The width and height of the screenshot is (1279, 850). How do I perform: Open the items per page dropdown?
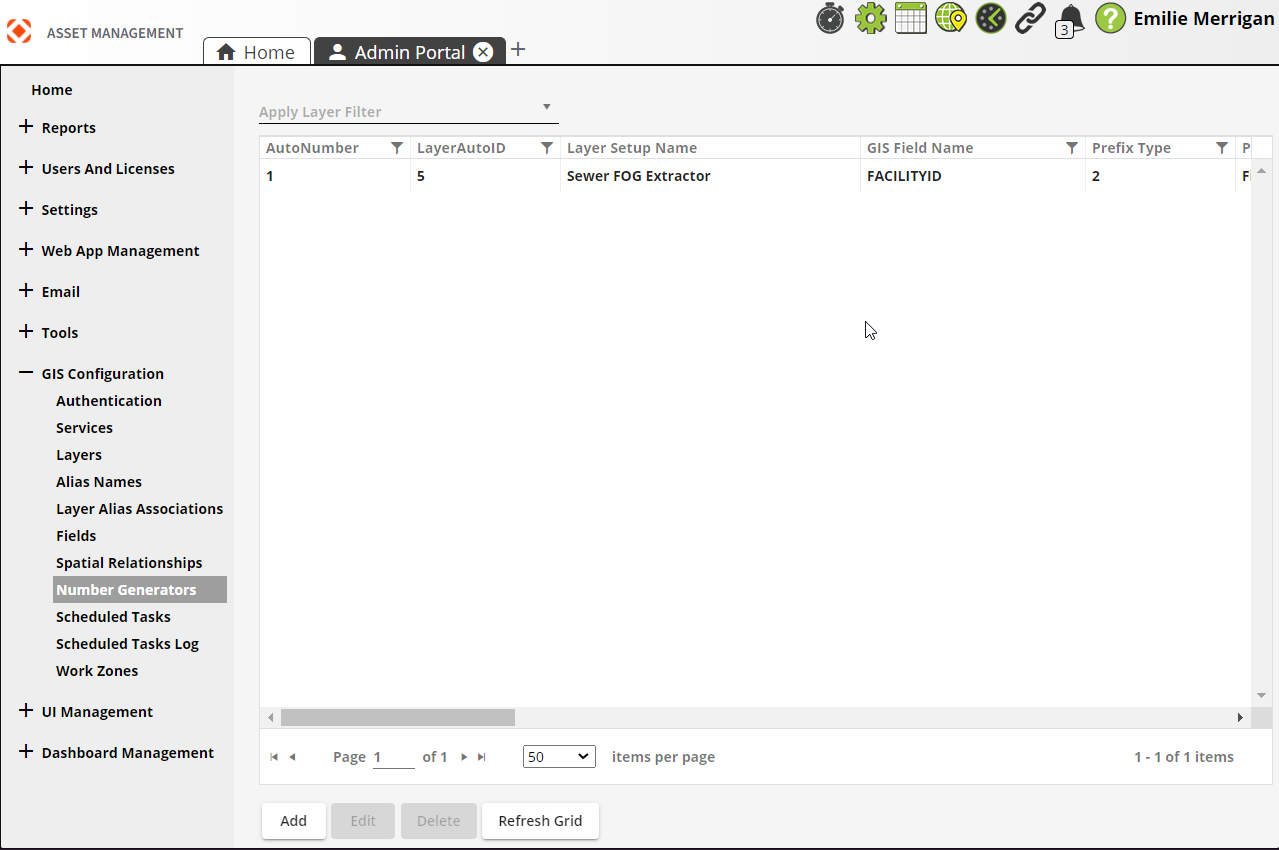(559, 757)
